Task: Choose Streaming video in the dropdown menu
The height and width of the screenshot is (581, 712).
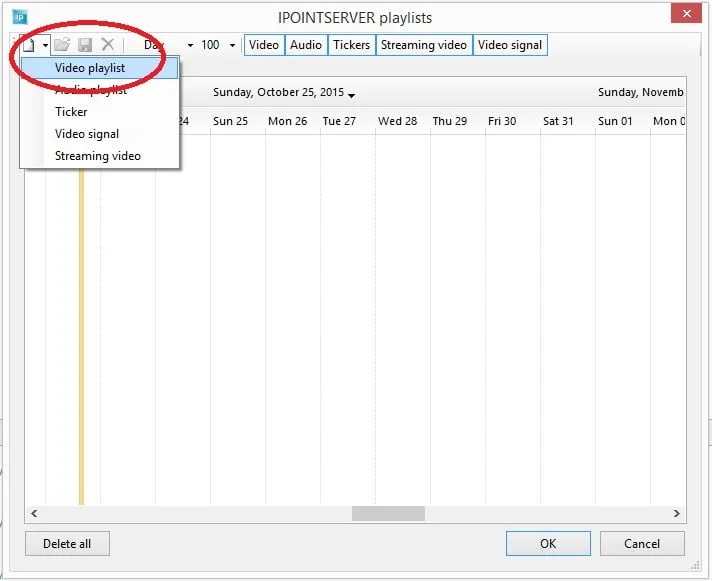Action: click(x=99, y=156)
